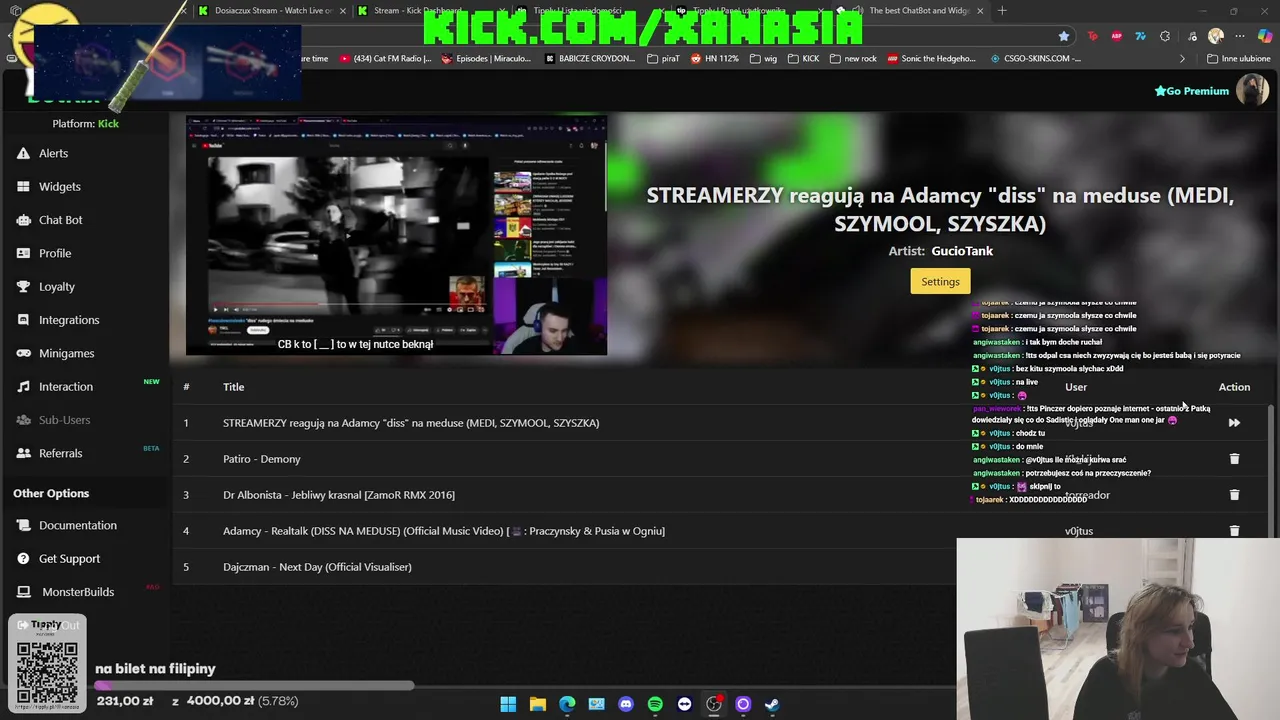This screenshot has width=1280, height=720.
Task: Select The best ChatBot and Widgets tab
Action: click(912, 11)
